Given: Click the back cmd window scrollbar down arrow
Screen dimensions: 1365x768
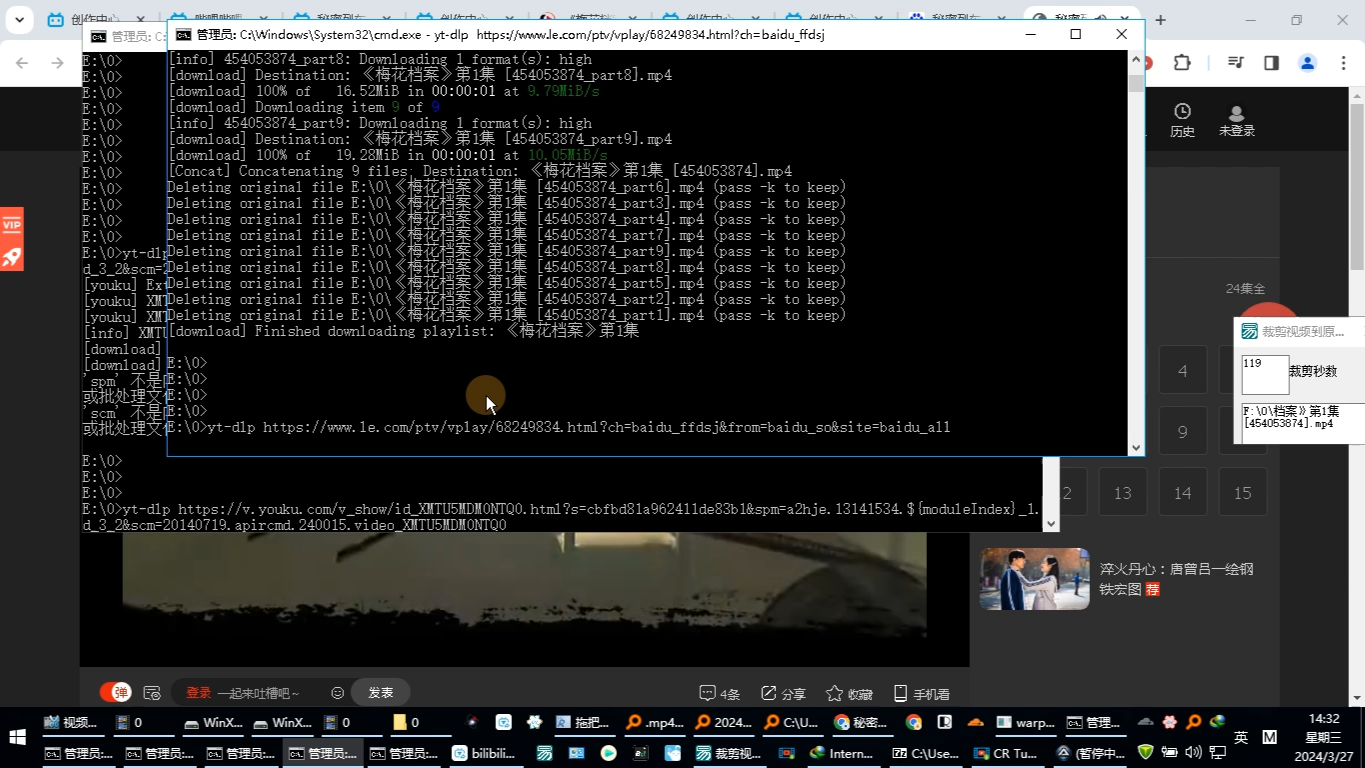Looking at the screenshot, I should [1050, 523].
